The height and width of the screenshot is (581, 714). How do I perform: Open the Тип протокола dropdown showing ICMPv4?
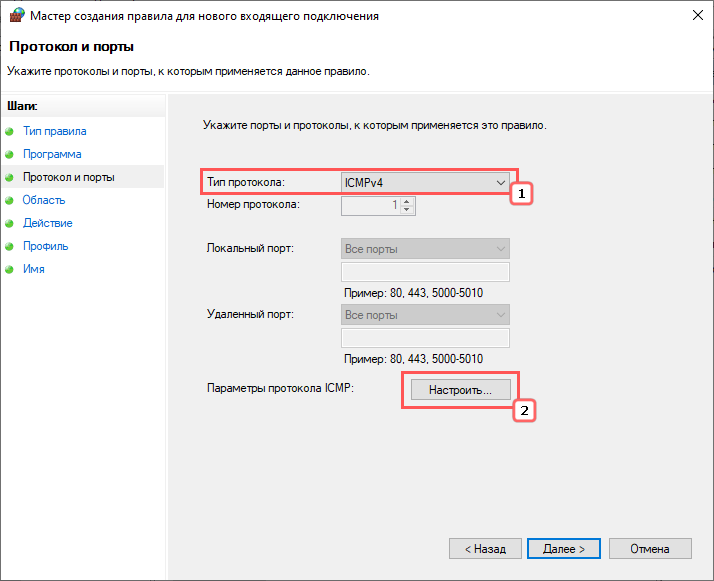pyautogui.click(x=425, y=183)
